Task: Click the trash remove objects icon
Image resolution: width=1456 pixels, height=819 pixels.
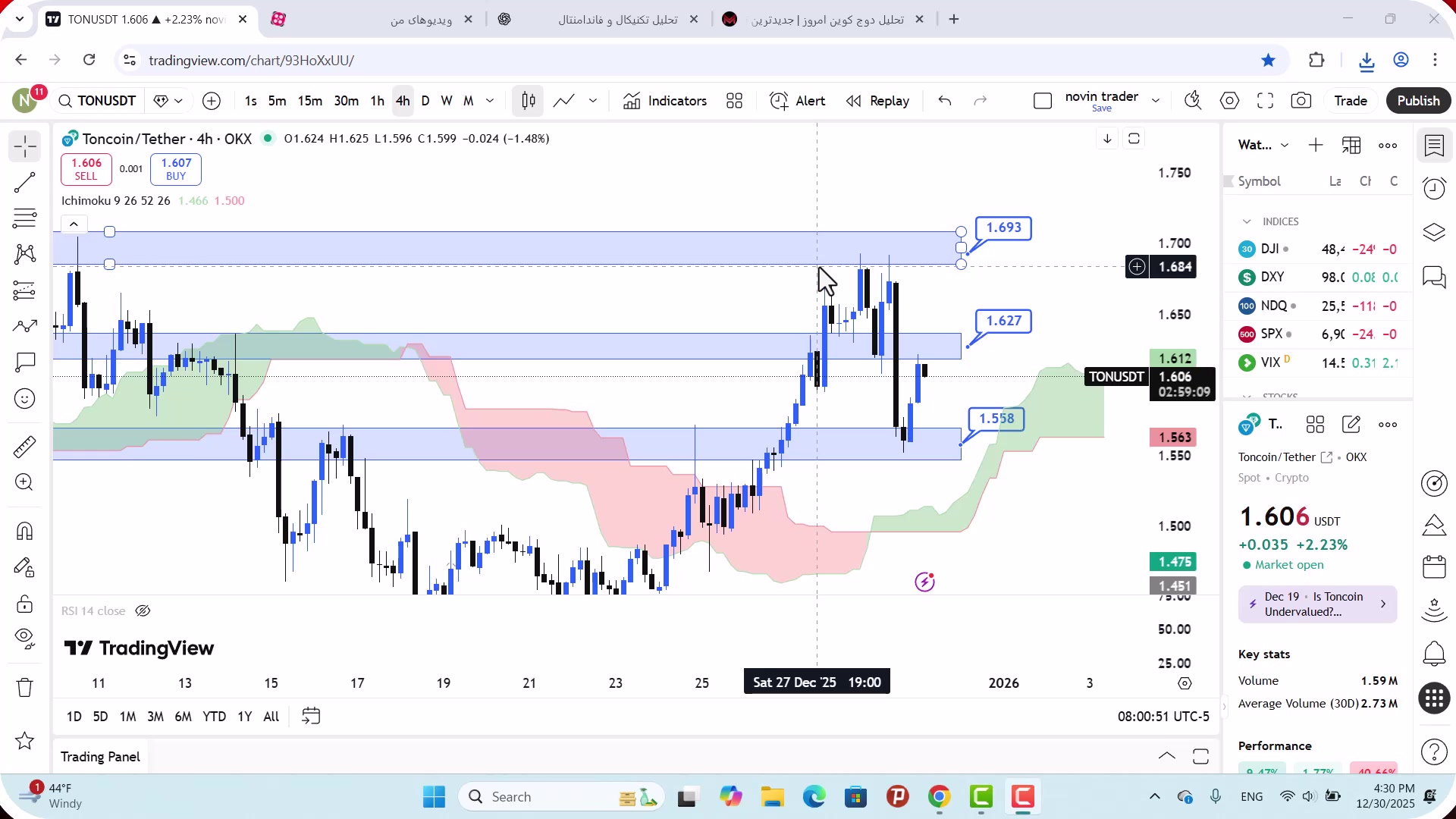Action: 24,688
